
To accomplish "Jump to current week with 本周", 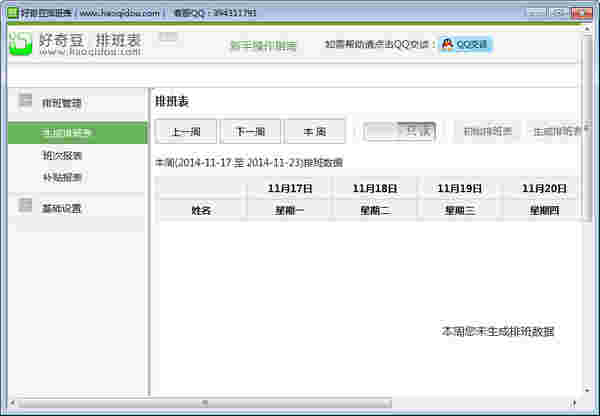I will tap(315, 132).
